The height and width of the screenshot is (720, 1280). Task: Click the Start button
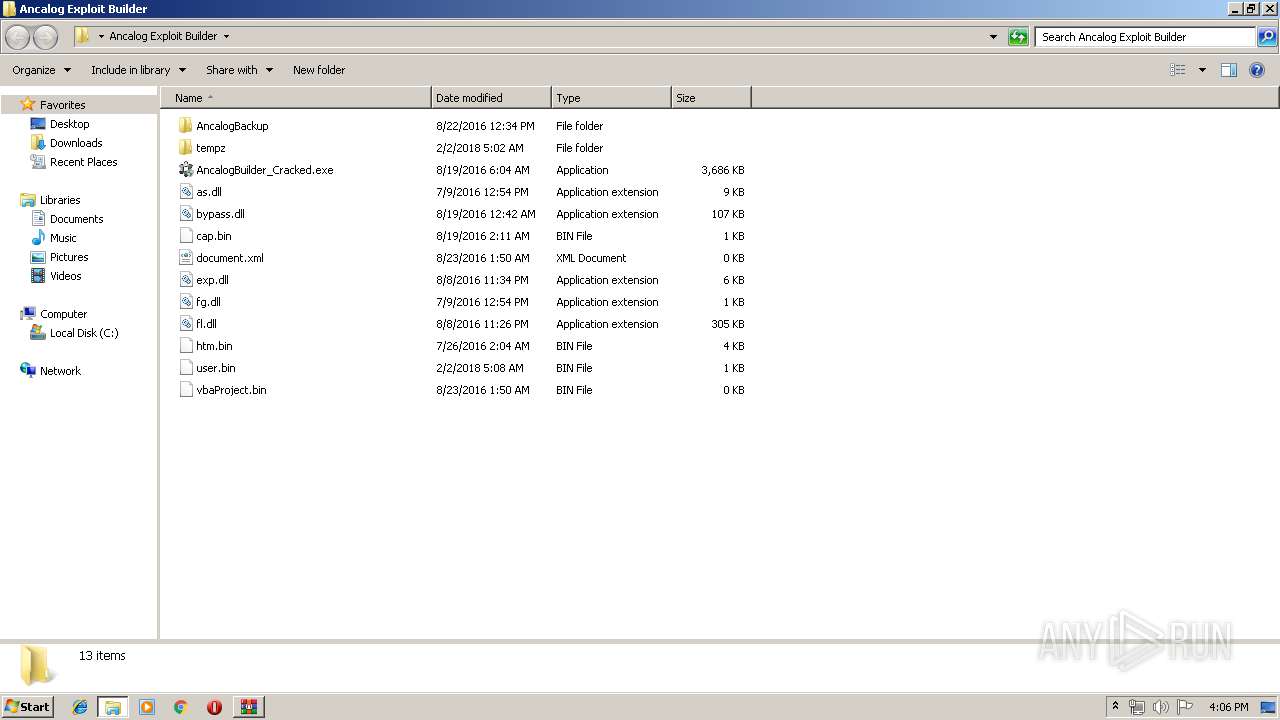tap(28, 707)
